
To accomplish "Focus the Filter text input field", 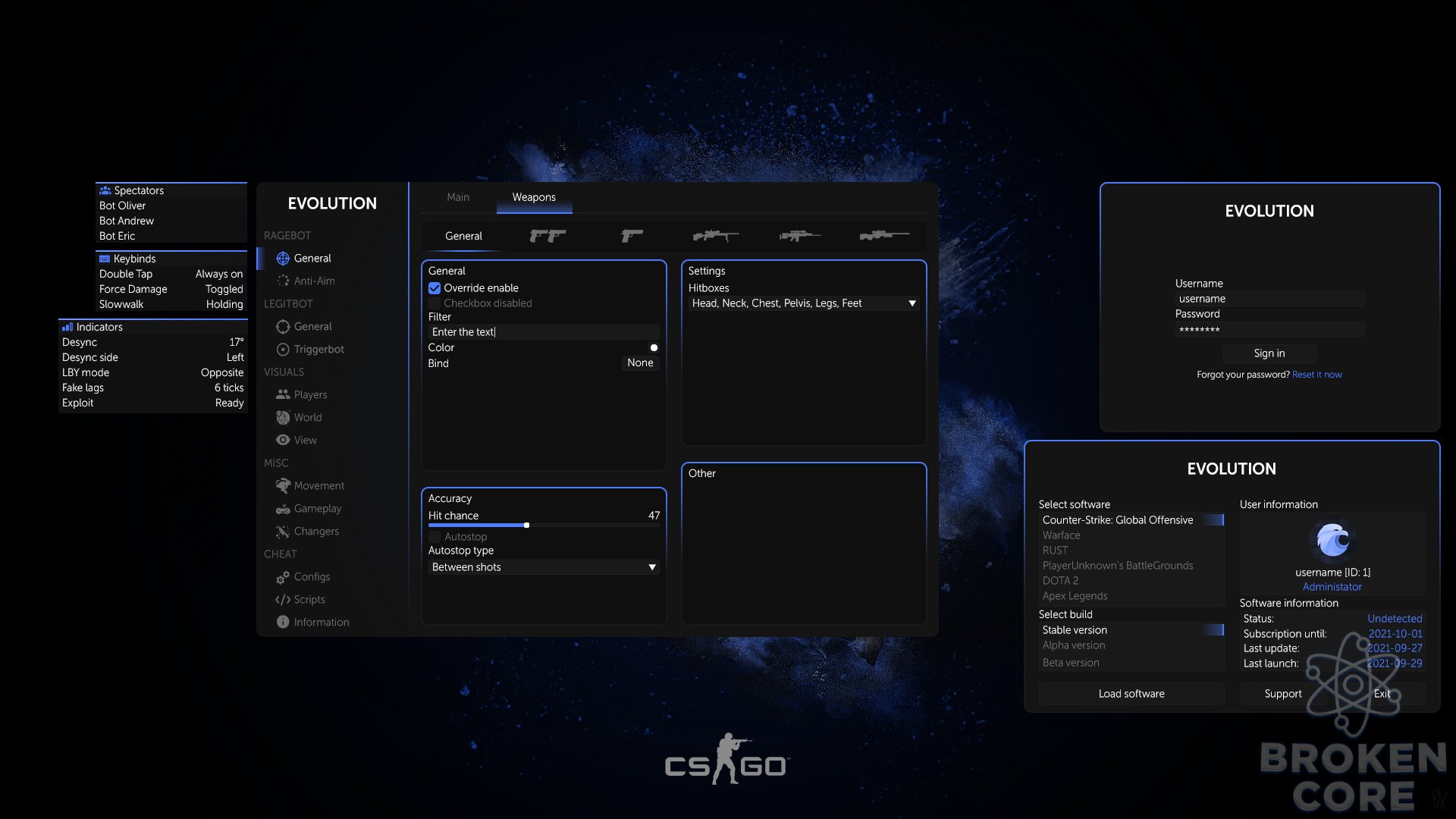I will point(544,332).
